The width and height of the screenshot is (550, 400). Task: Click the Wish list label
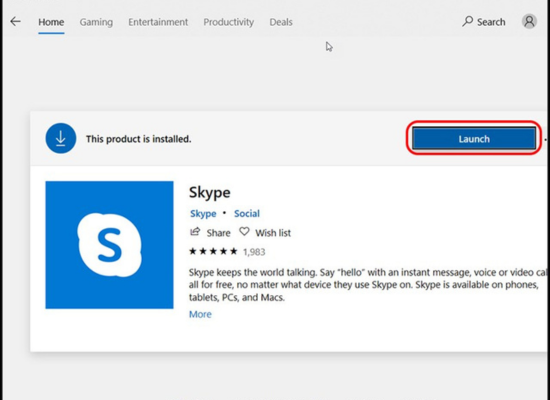pyautogui.click(x=273, y=233)
